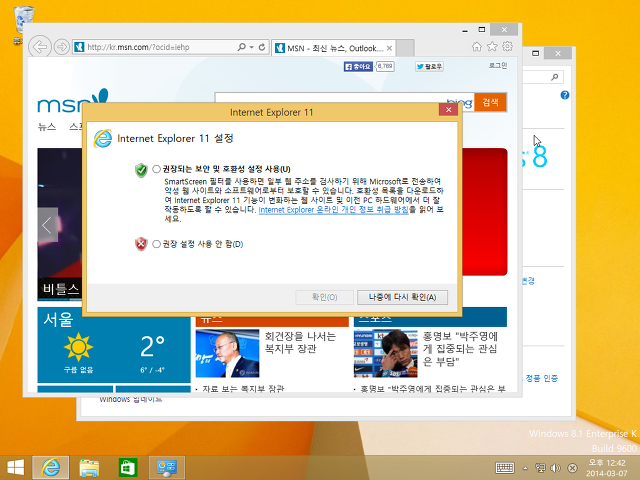640x480 pixels.
Task: Click the 나중에 다시 확인 button
Action: tap(402, 297)
